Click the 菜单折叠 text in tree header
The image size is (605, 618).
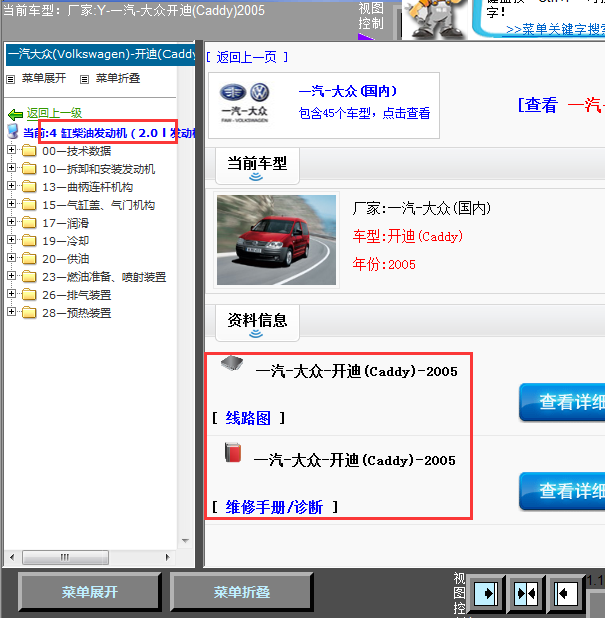pos(118,78)
